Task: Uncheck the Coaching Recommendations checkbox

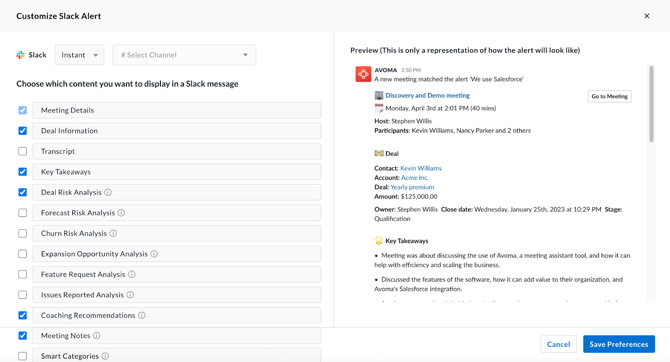Action: click(x=23, y=315)
